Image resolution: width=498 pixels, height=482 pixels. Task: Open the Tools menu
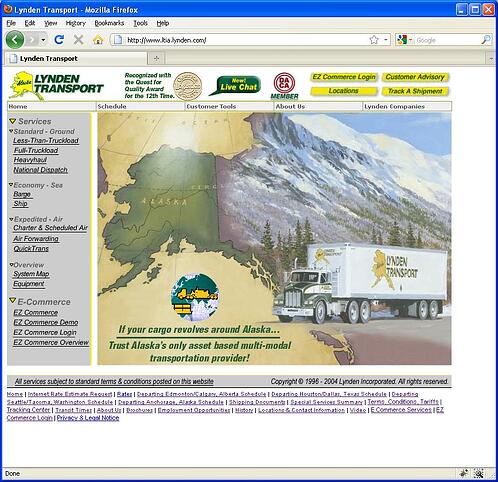pos(140,23)
